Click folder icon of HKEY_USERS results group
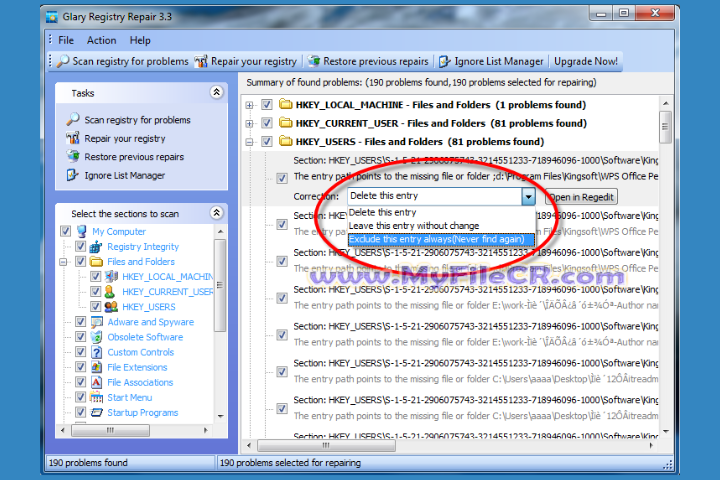The image size is (720, 480). [x=286, y=141]
